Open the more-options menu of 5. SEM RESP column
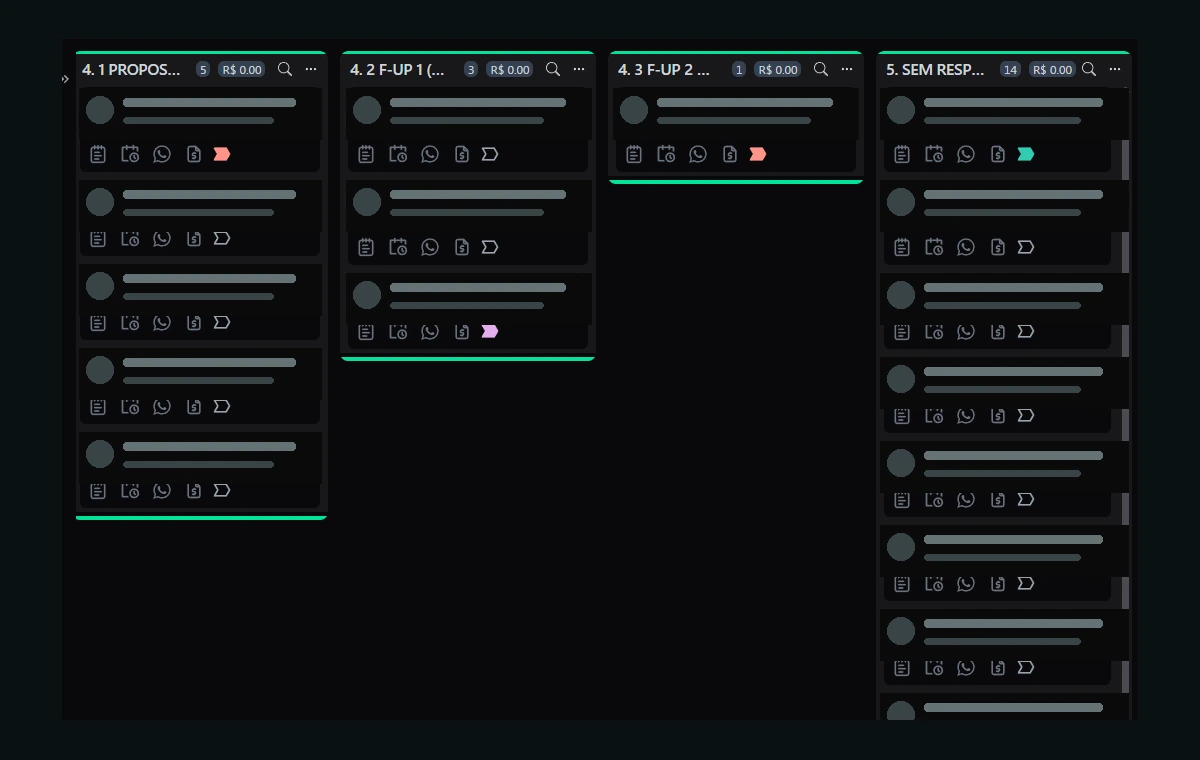The width and height of the screenshot is (1200, 760). click(1115, 69)
